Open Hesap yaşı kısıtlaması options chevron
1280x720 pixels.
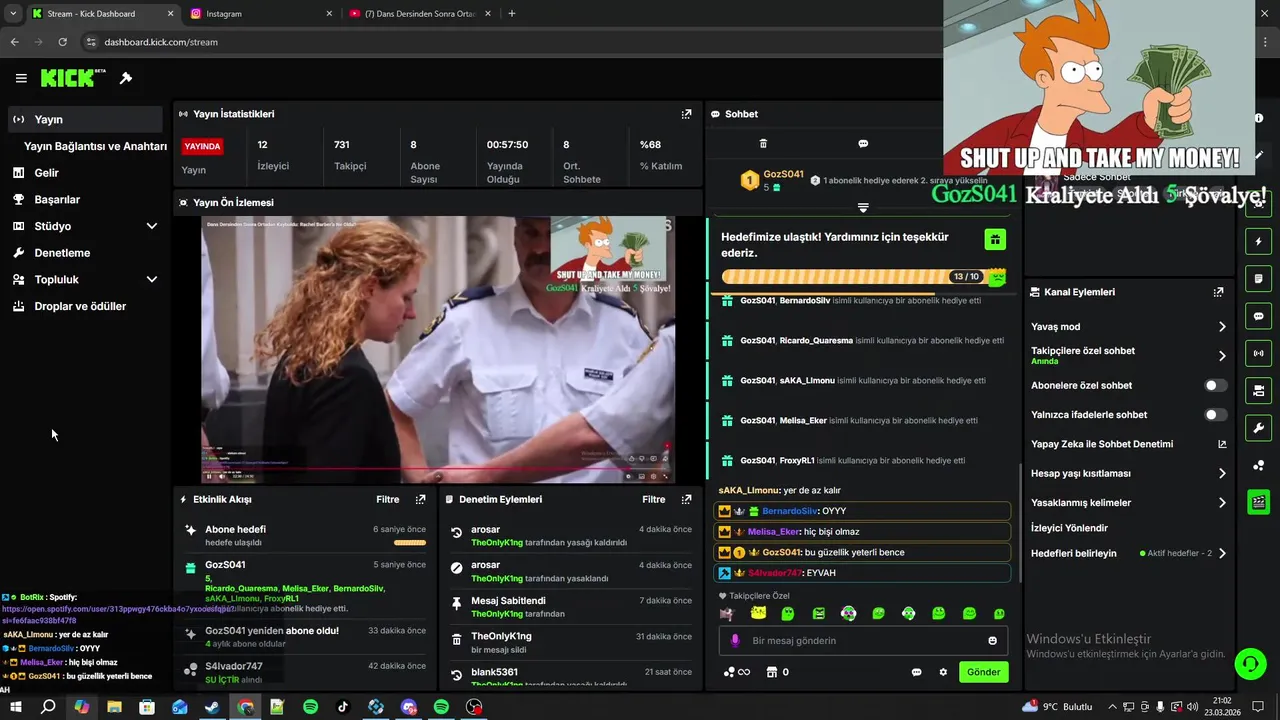coord(1222,473)
